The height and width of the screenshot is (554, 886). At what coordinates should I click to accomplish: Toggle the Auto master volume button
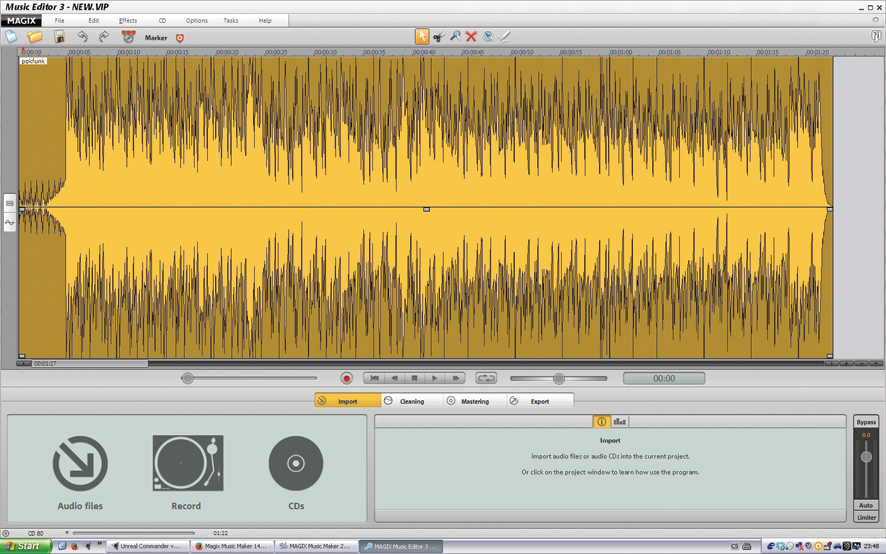pyautogui.click(x=866, y=505)
